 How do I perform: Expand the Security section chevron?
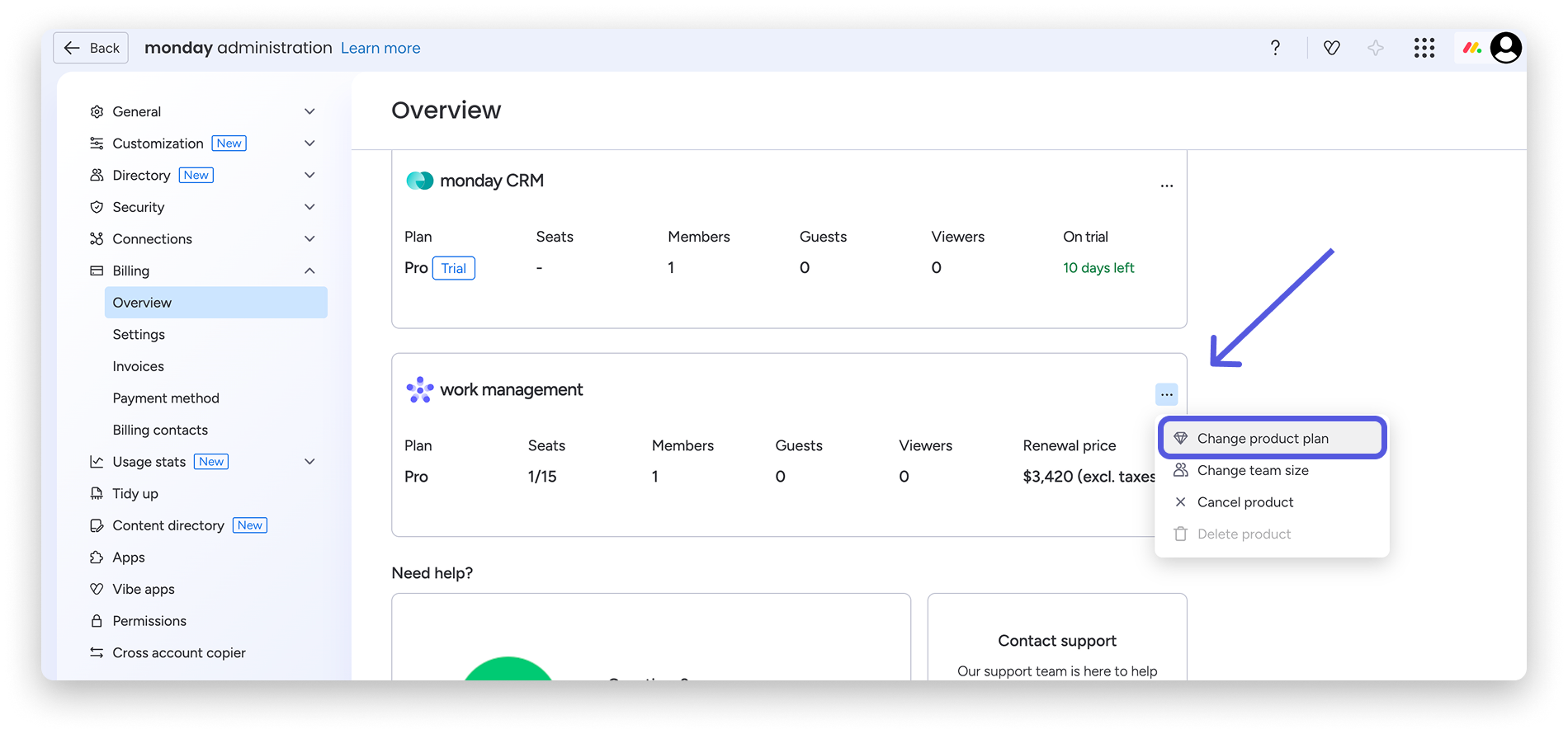(309, 207)
